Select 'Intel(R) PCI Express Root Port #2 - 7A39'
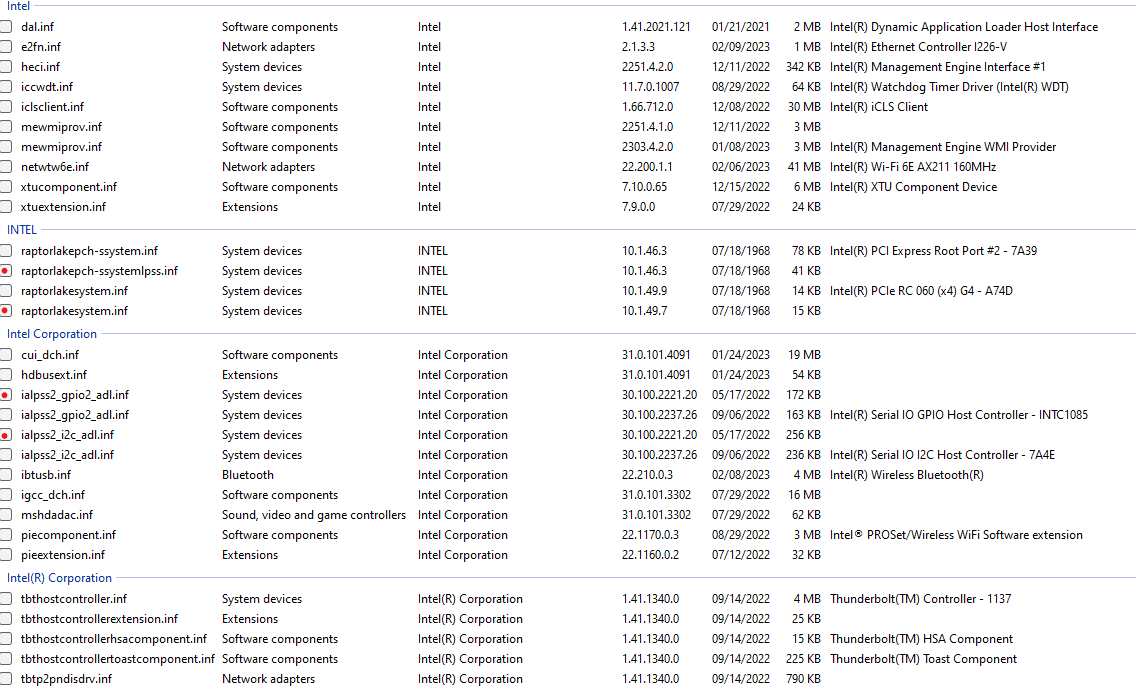The image size is (1136, 695). click(933, 251)
